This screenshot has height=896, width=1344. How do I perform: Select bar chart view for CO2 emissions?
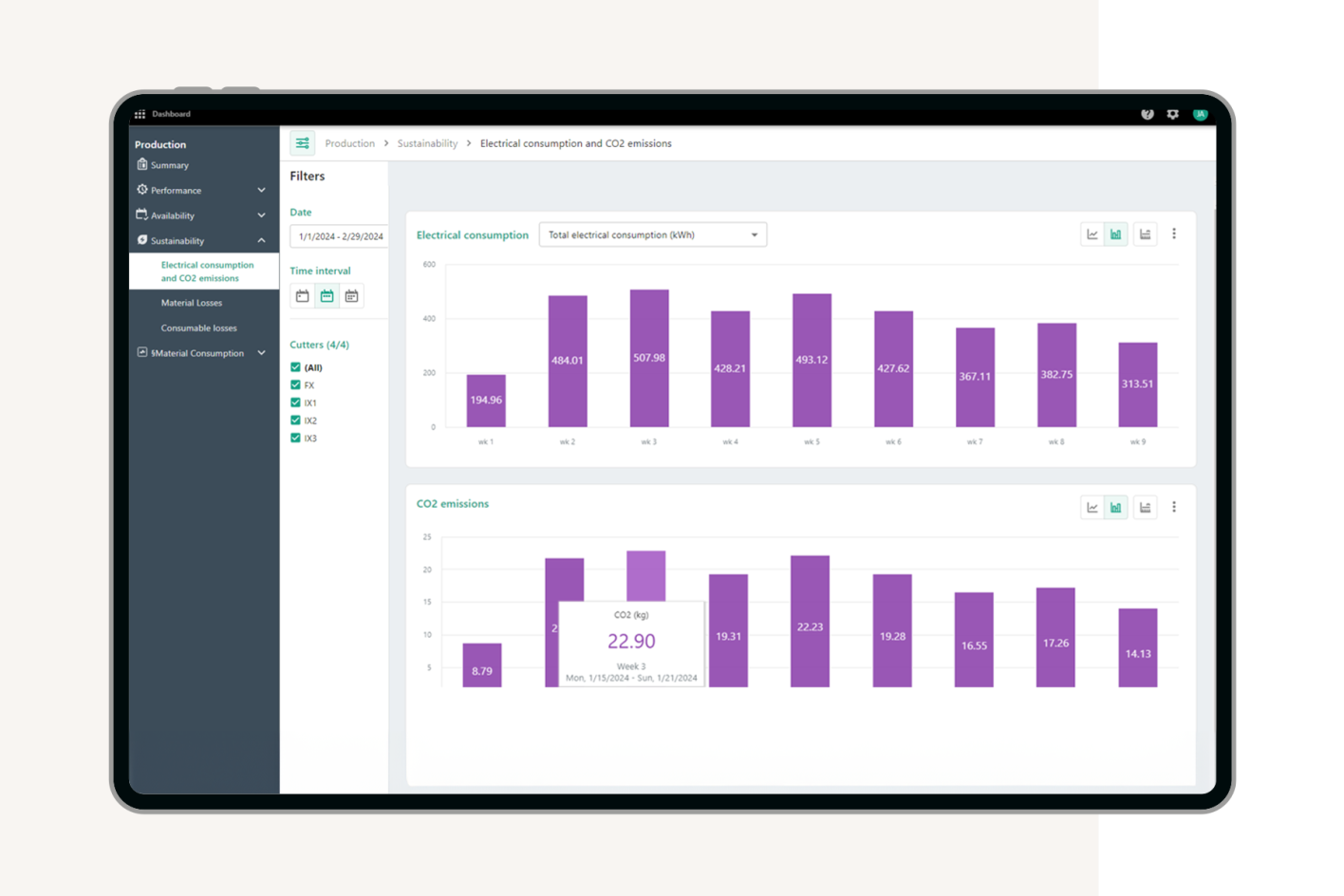[1116, 508]
